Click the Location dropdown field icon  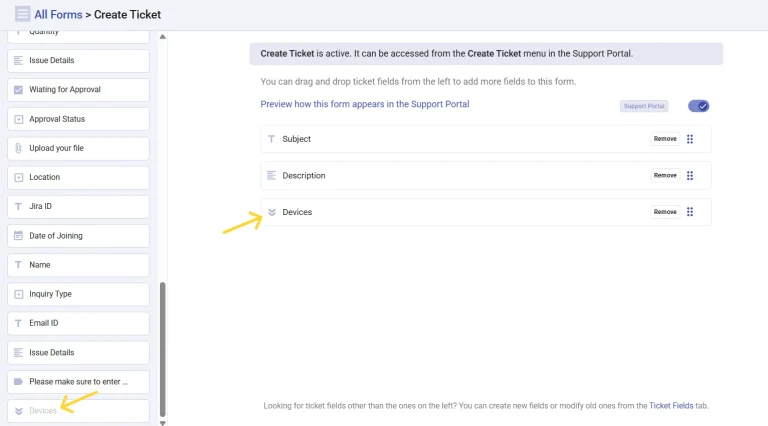point(19,177)
